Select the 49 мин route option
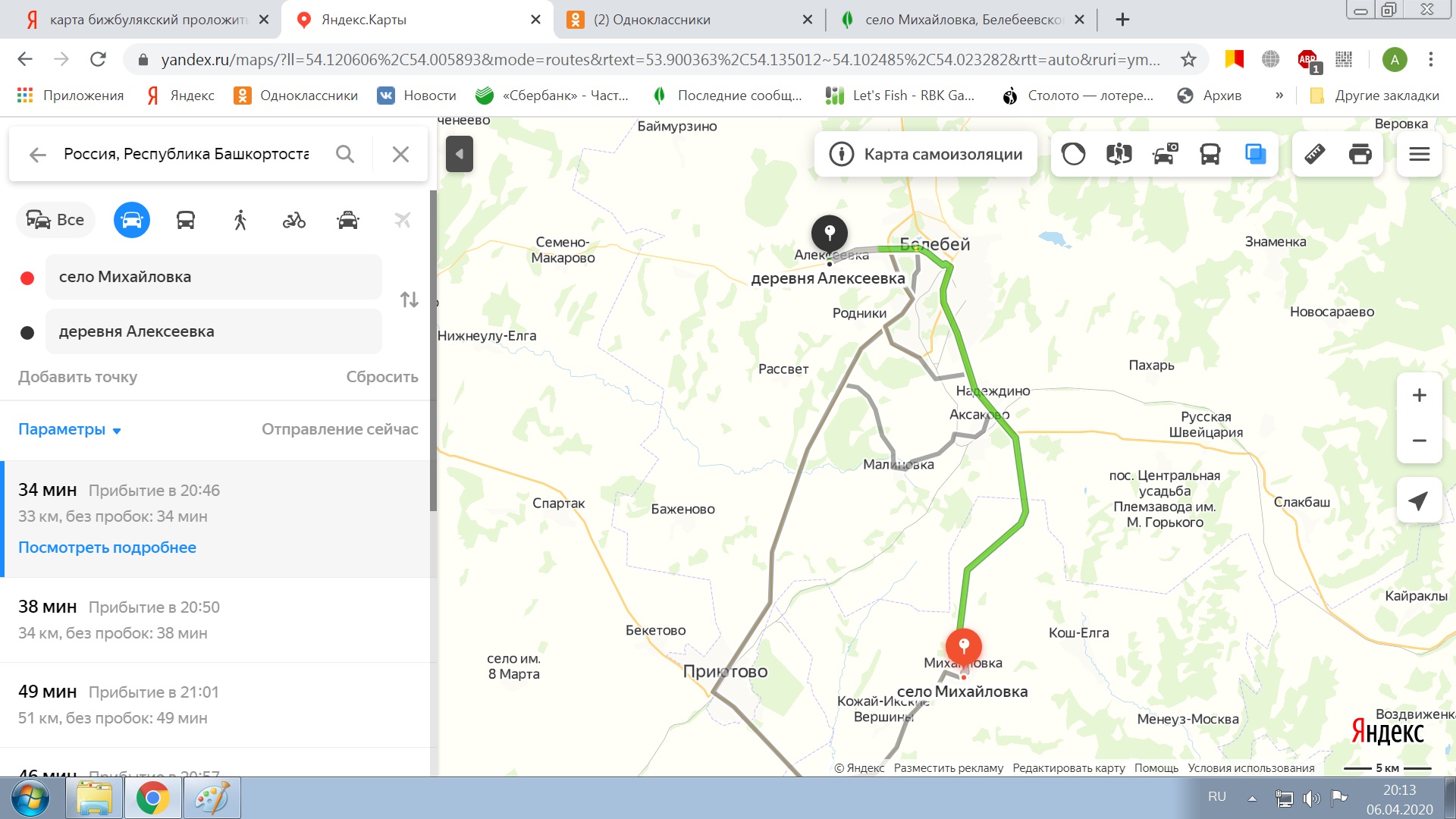The height and width of the screenshot is (819, 1456). (217, 704)
